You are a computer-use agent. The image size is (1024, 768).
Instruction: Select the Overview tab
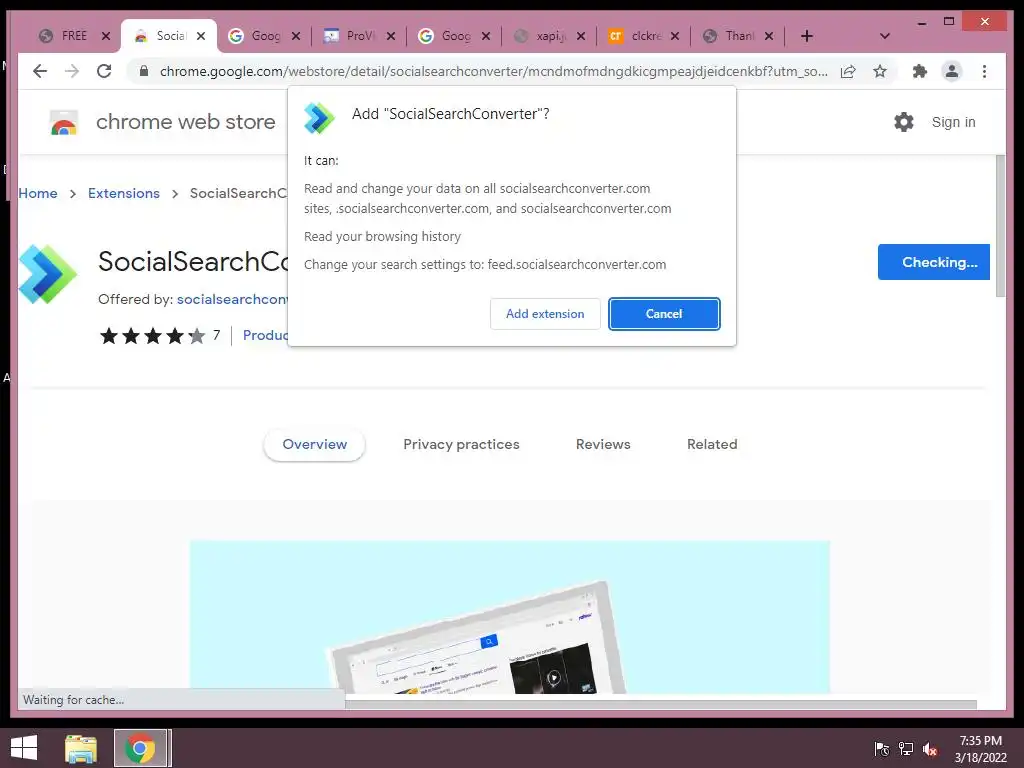click(x=314, y=445)
